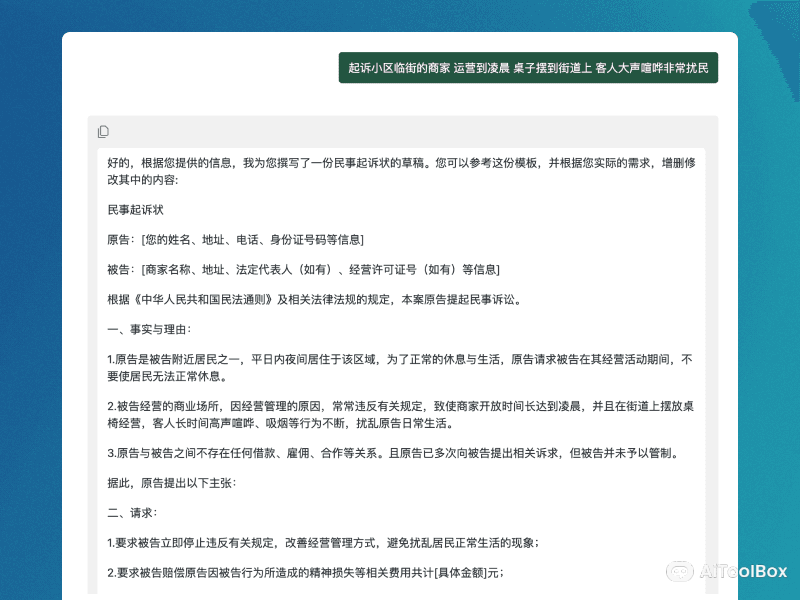Click the intro sentence starting with 好的，根据您提供的信息
The height and width of the screenshot is (600, 800).
pos(400,170)
